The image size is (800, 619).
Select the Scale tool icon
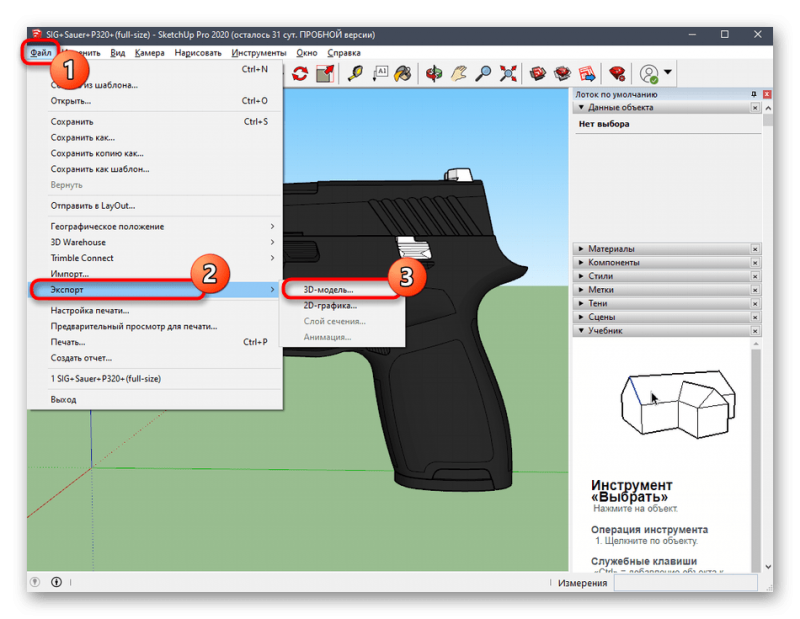tap(325, 74)
